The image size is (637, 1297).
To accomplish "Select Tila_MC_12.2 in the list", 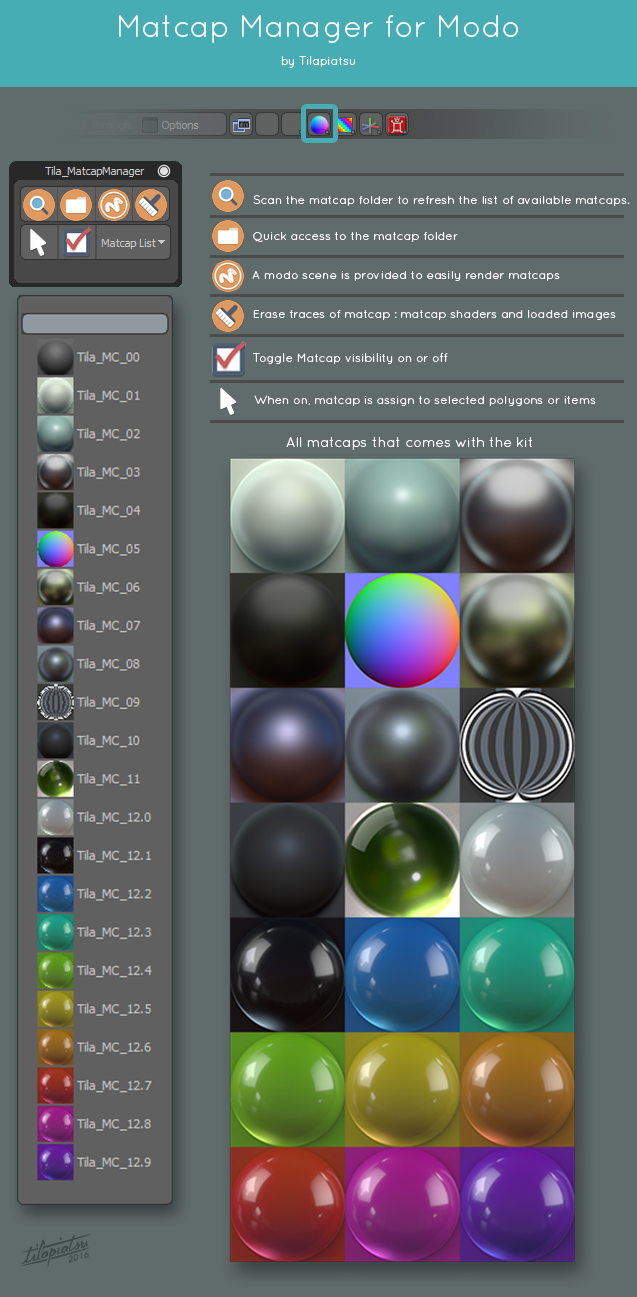I will click(95, 894).
